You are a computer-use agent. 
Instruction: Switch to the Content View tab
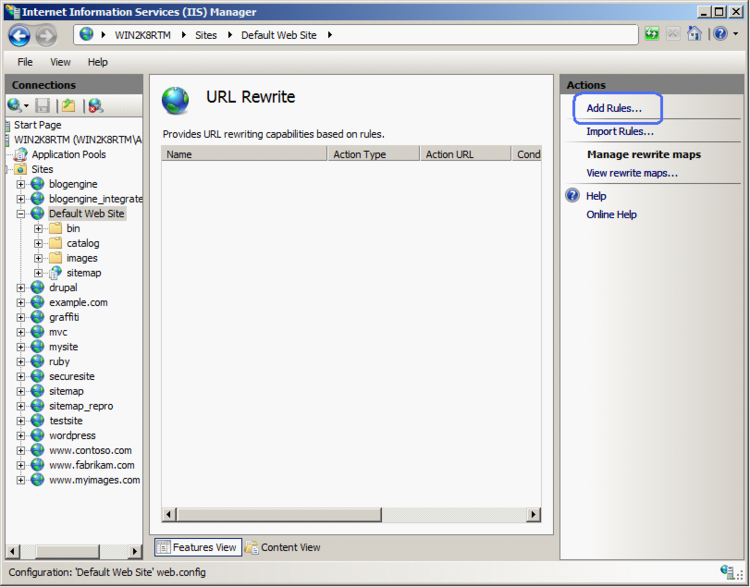pos(284,547)
